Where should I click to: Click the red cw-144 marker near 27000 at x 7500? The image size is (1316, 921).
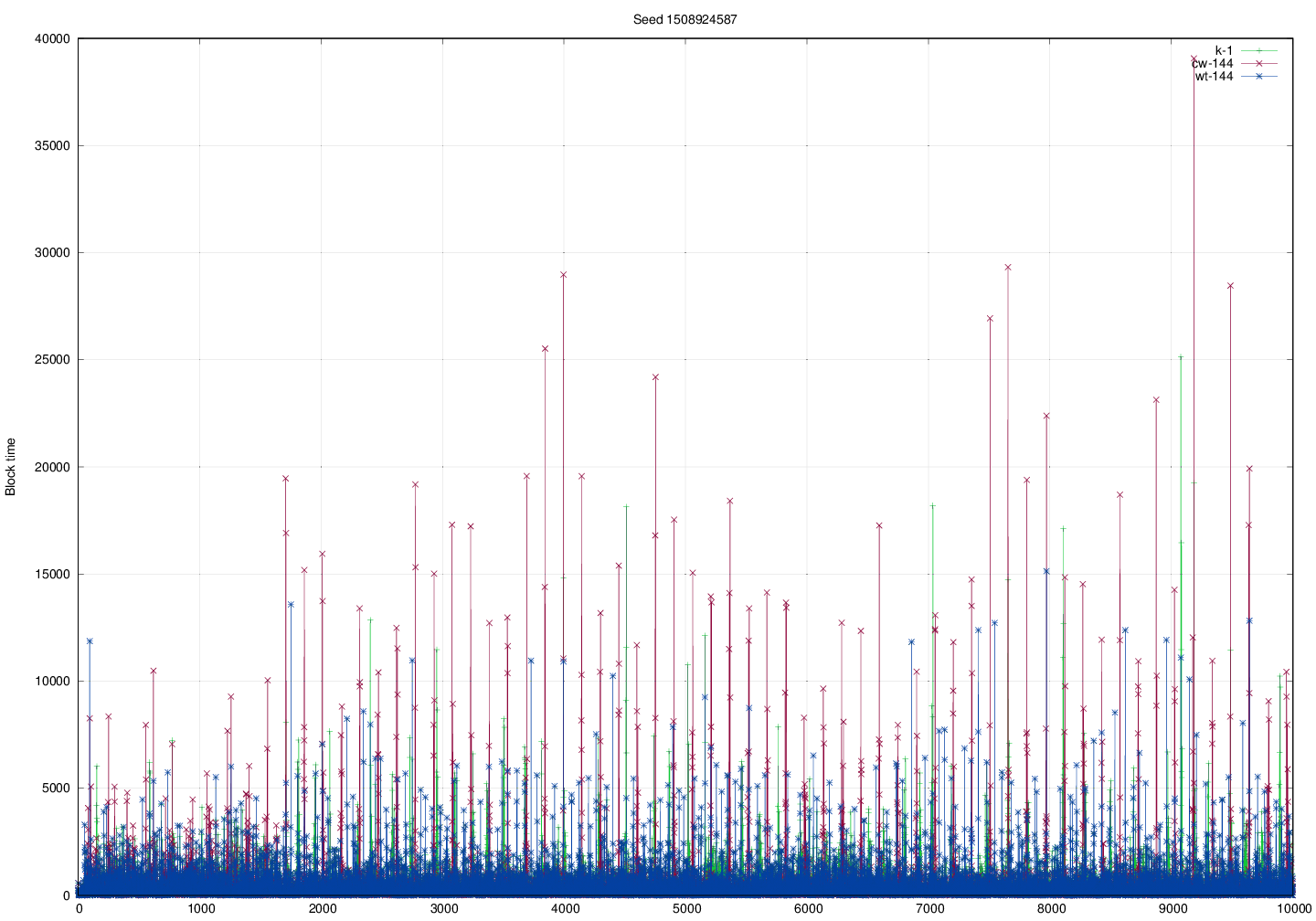[x=990, y=318]
